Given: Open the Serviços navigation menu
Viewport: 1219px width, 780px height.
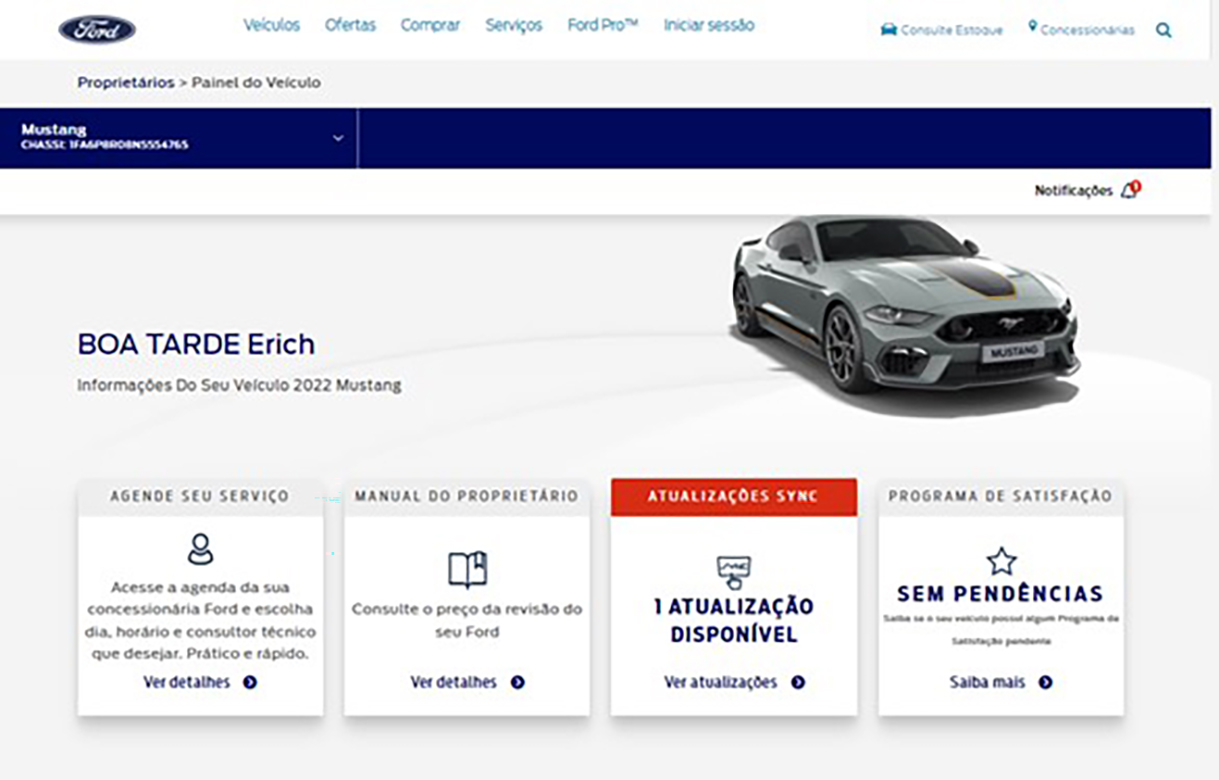Looking at the screenshot, I should tap(514, 25).
